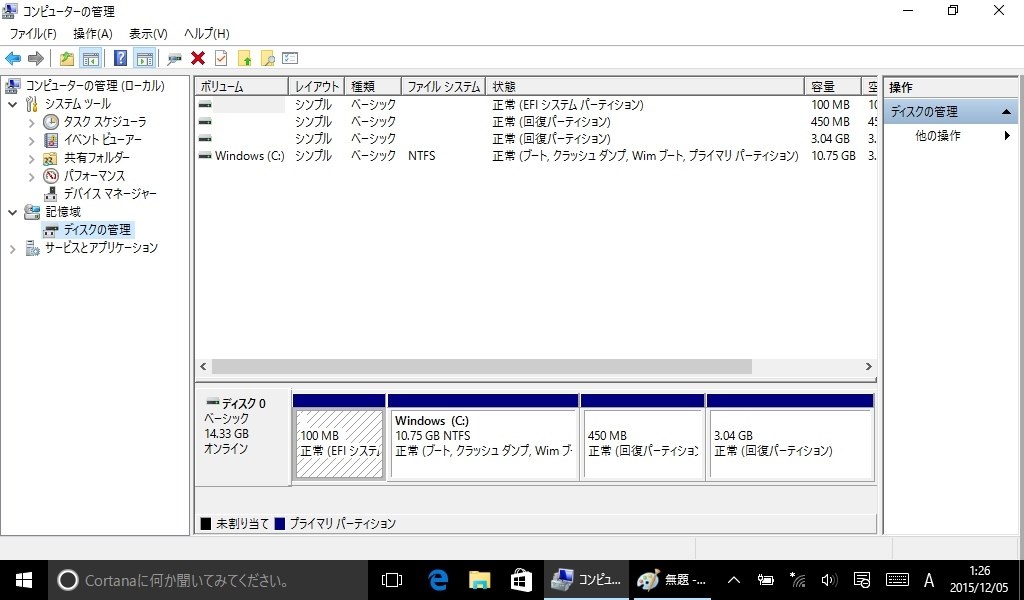
Task: Click the document with checkmark properties icon
Action: (x=221, y=59)
